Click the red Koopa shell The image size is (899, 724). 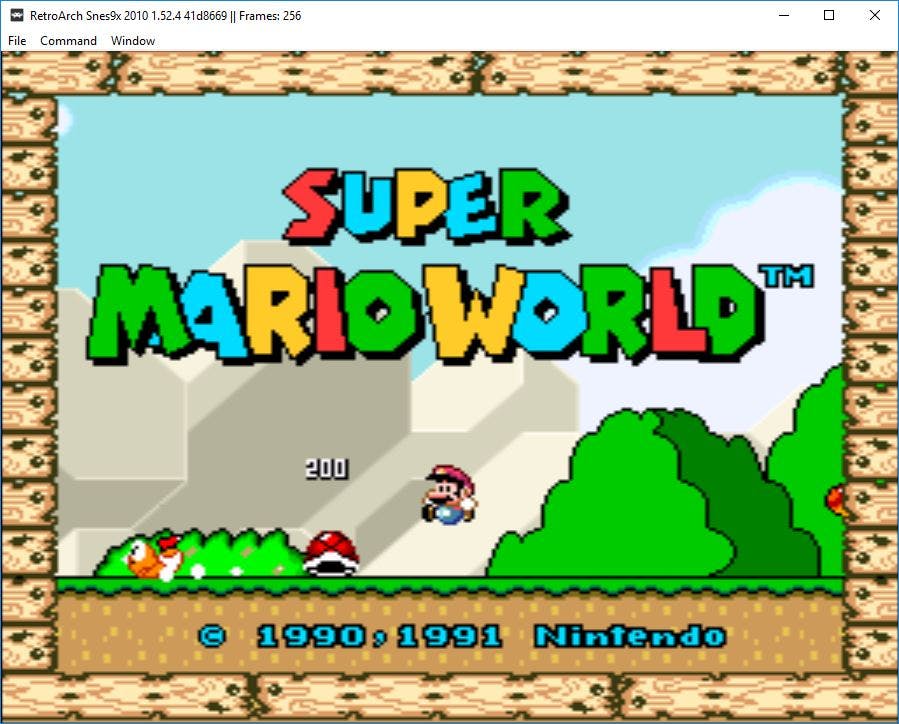pyautogui.click(x=331, y=553)
